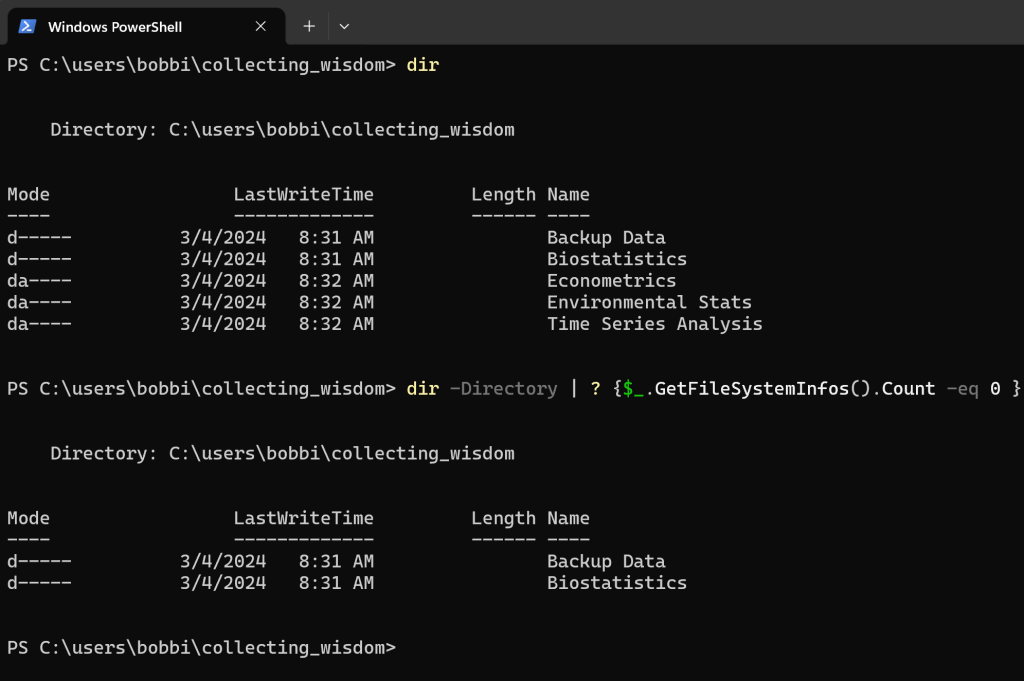The image size is (1024, 681).
Task: Select the Biostatistics folder entry
Action: coord(616,258)
